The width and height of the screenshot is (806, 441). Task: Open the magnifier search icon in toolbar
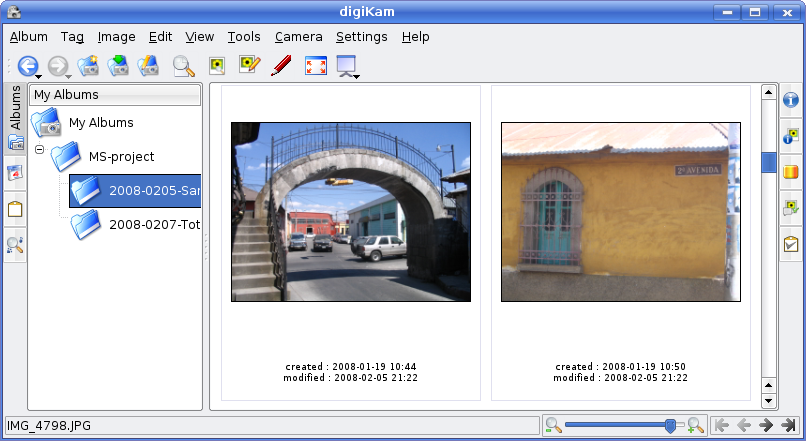tap(183, 66)
